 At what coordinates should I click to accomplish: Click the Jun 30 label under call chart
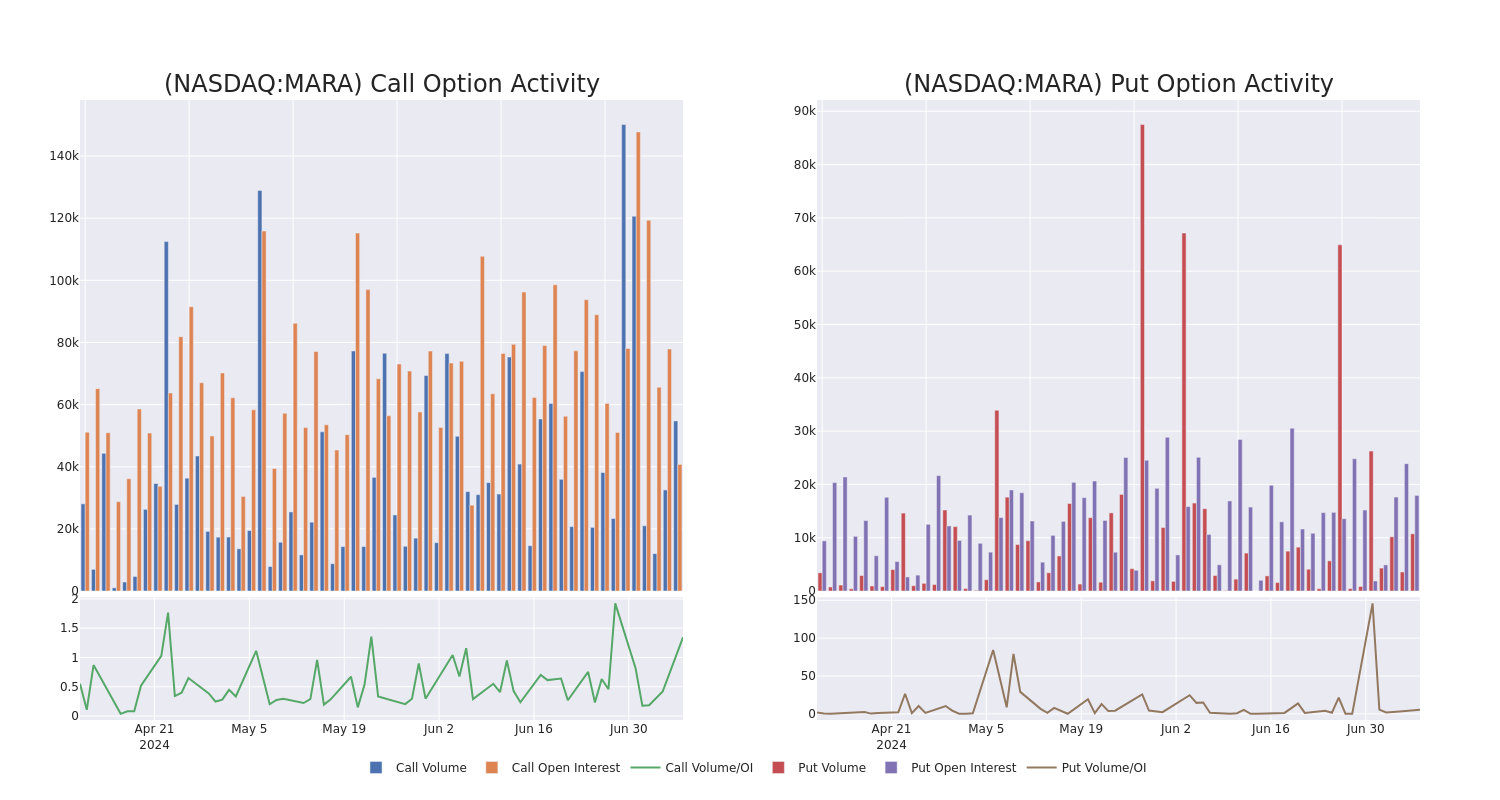[629, 729]
